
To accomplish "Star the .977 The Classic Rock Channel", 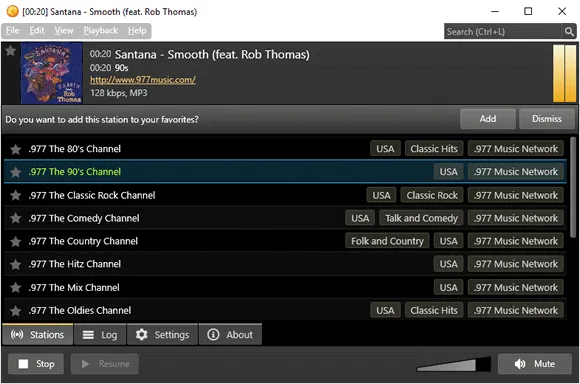I will (x=16, y=195).
